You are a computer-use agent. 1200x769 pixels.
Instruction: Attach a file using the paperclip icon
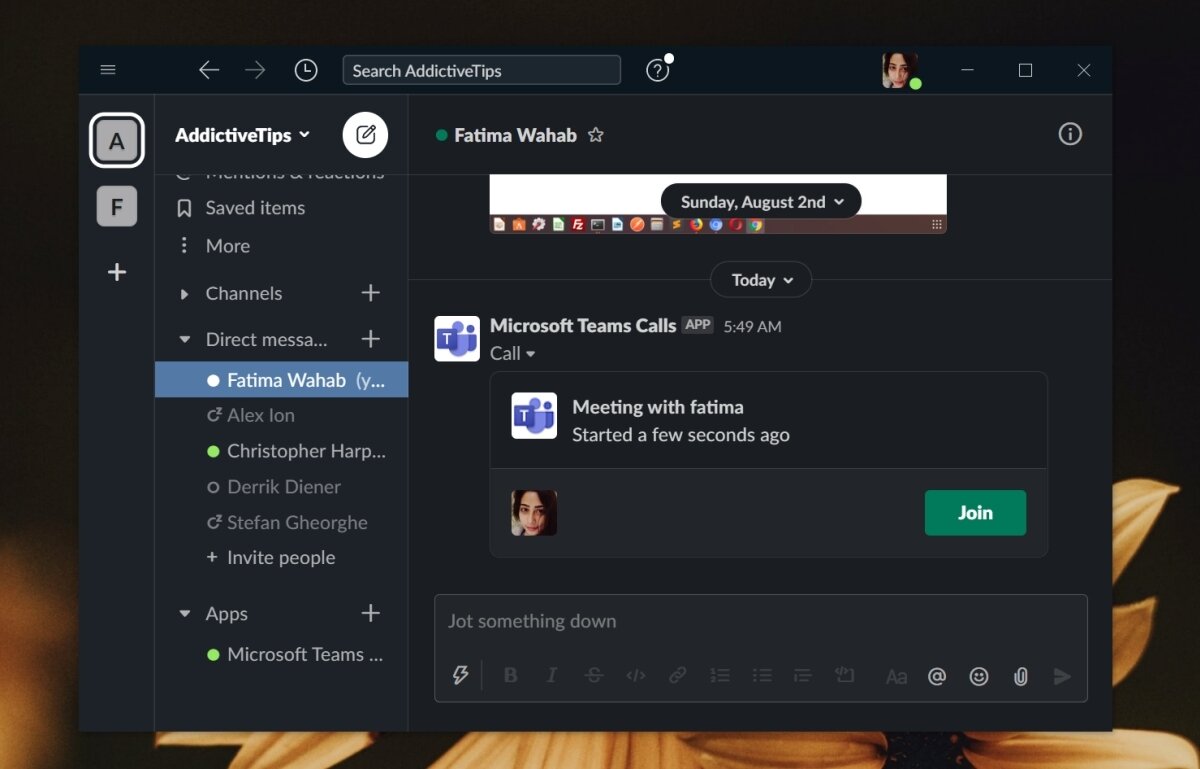[x=1020, y=676]
